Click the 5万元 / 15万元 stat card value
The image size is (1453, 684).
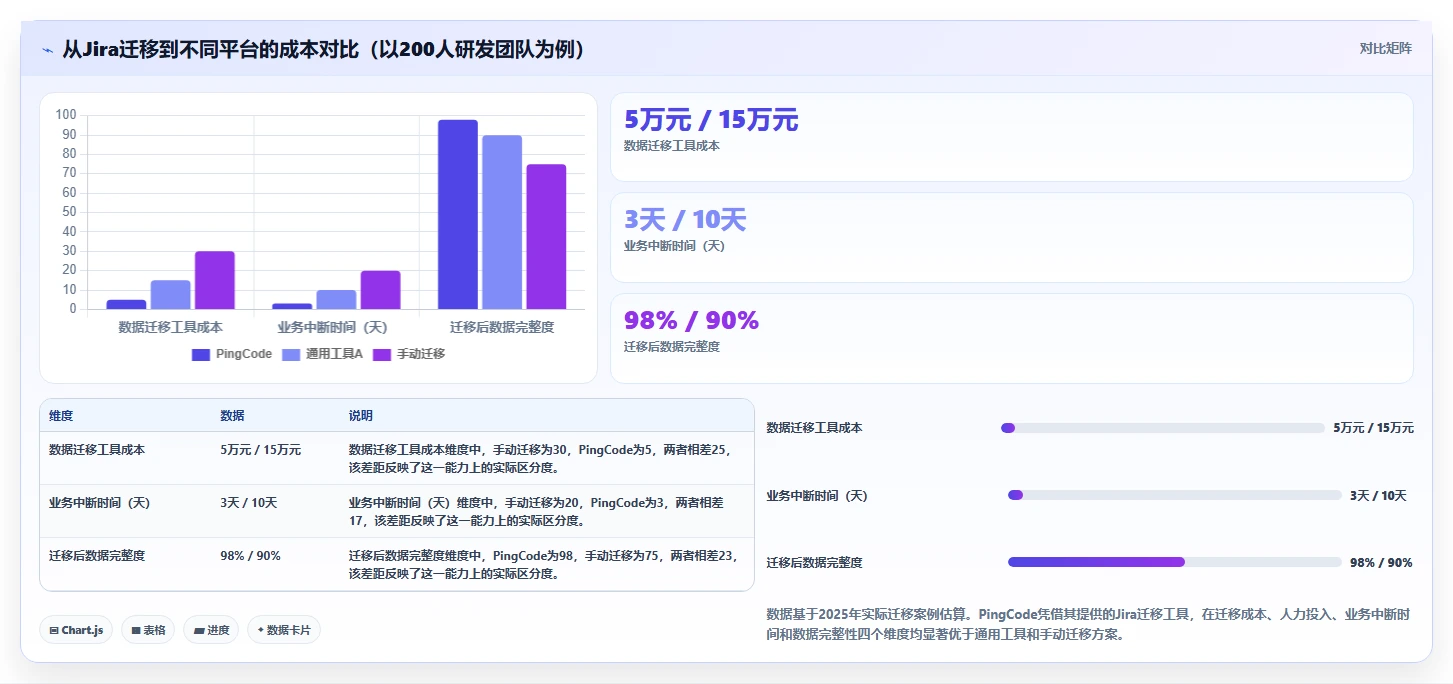coord(711,120)
